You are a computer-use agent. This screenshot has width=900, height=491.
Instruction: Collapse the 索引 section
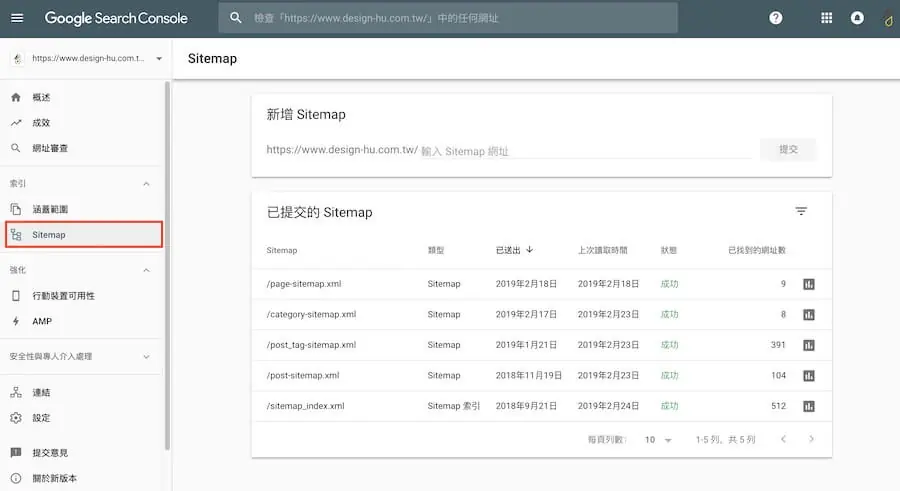(x=146, y=184)
